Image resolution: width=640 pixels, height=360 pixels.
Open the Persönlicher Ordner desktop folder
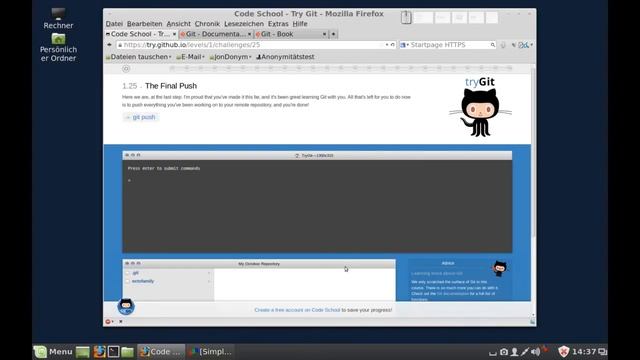(58, 48)
